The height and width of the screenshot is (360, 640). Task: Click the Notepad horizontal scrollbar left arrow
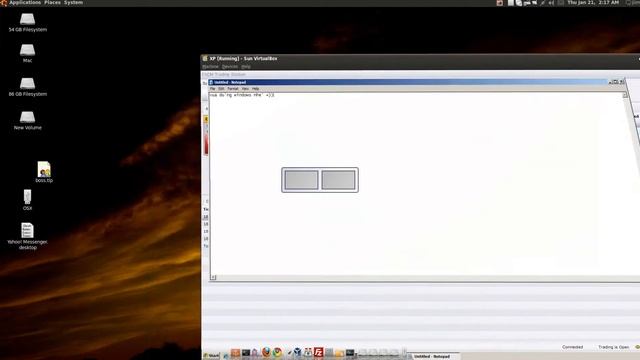213,278
